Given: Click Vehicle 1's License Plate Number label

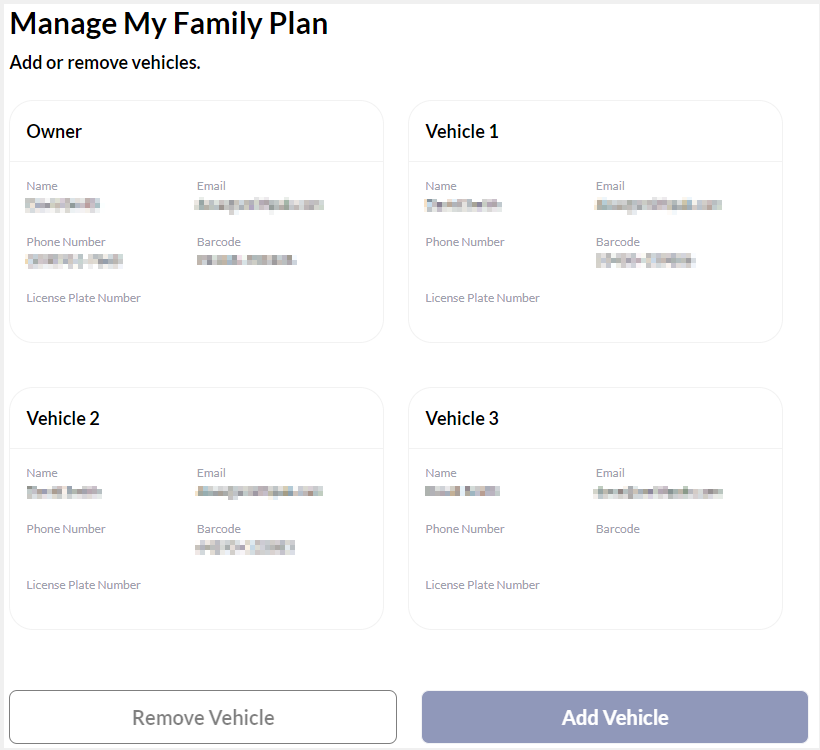Looking at the screenshot, I should pyautogui.click(x=482, y=297).
